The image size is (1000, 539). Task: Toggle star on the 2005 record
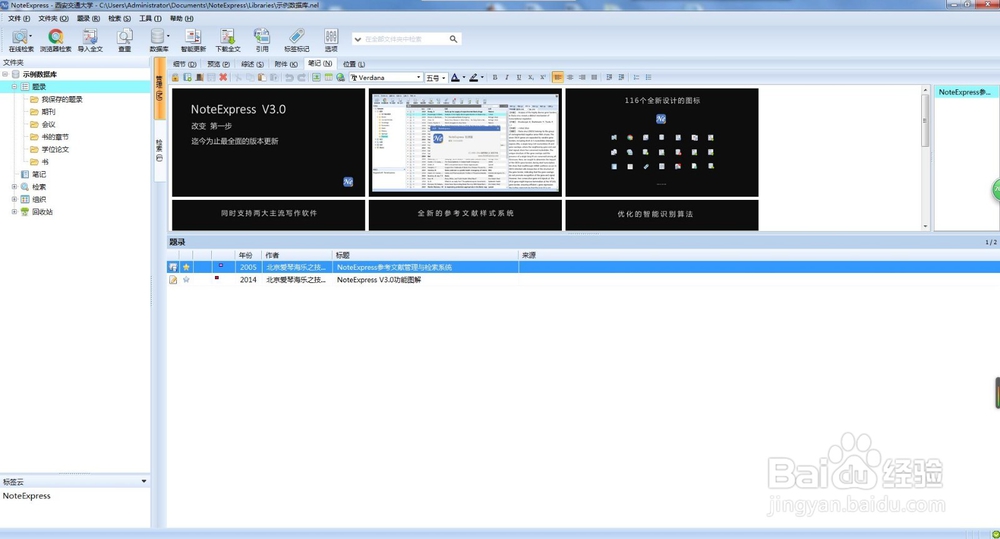tap(186, 267)
